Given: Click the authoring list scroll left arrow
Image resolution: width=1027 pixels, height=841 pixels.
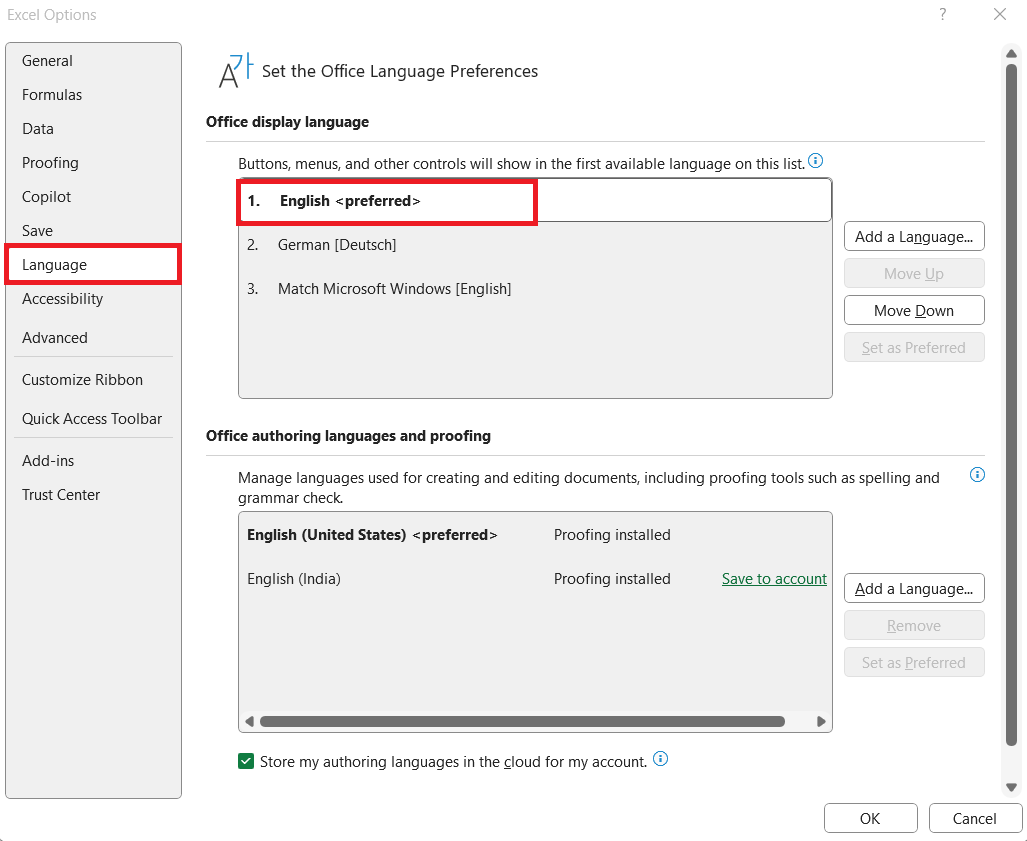Looking at the screenshot, I should click(x=250, y=721).
